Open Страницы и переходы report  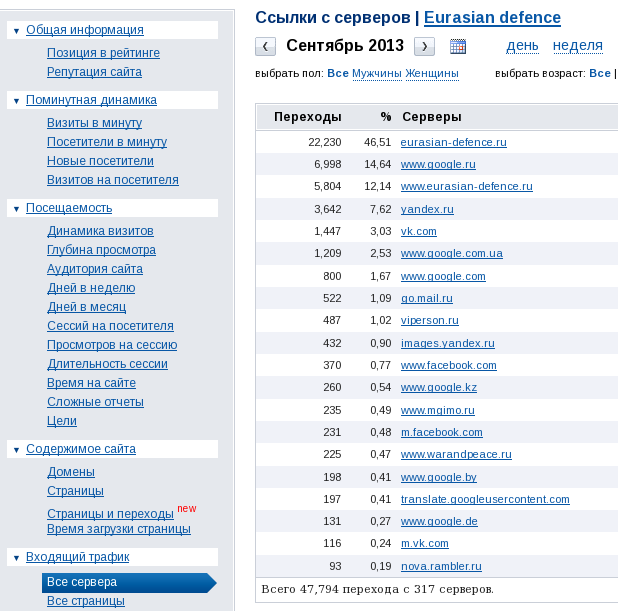click(x=110, y=514)
